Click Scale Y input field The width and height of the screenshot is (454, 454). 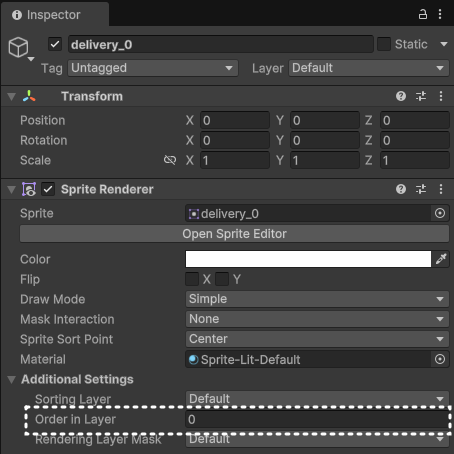(x=325, y=160)
